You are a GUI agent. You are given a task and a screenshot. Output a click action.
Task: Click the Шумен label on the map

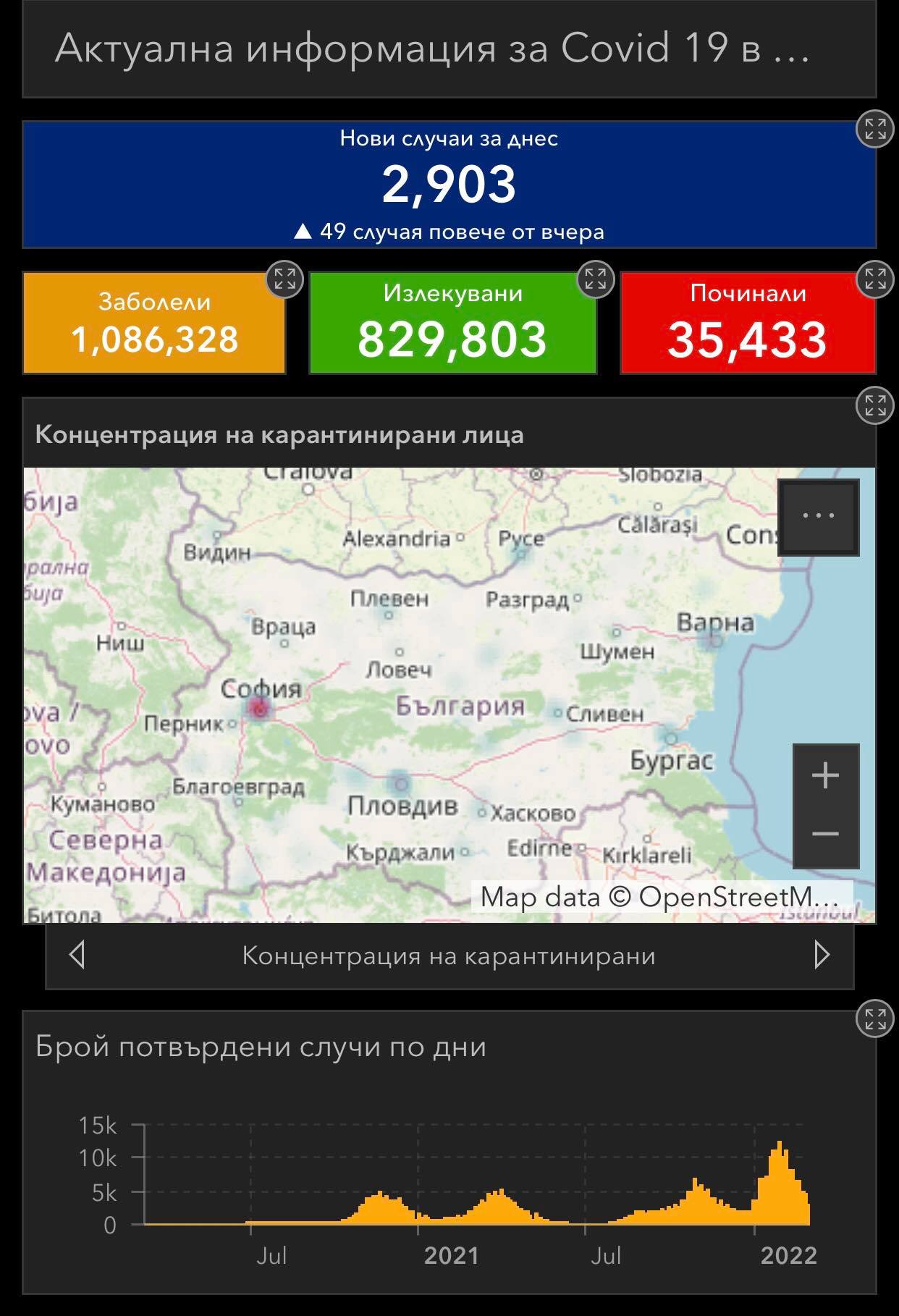tap(617, 651)
